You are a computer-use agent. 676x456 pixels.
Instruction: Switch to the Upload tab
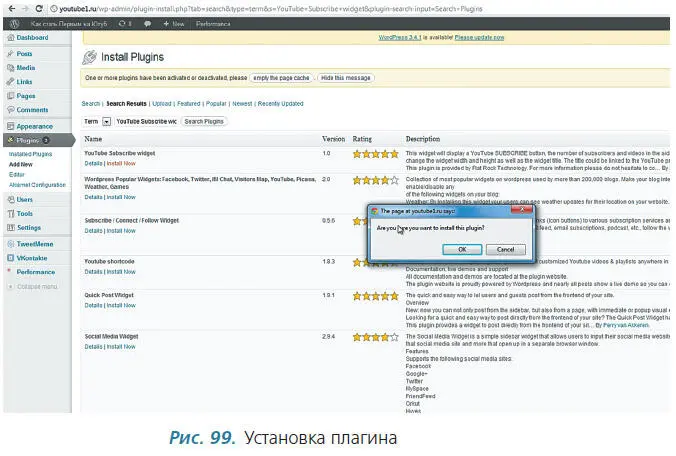point(162,103)
